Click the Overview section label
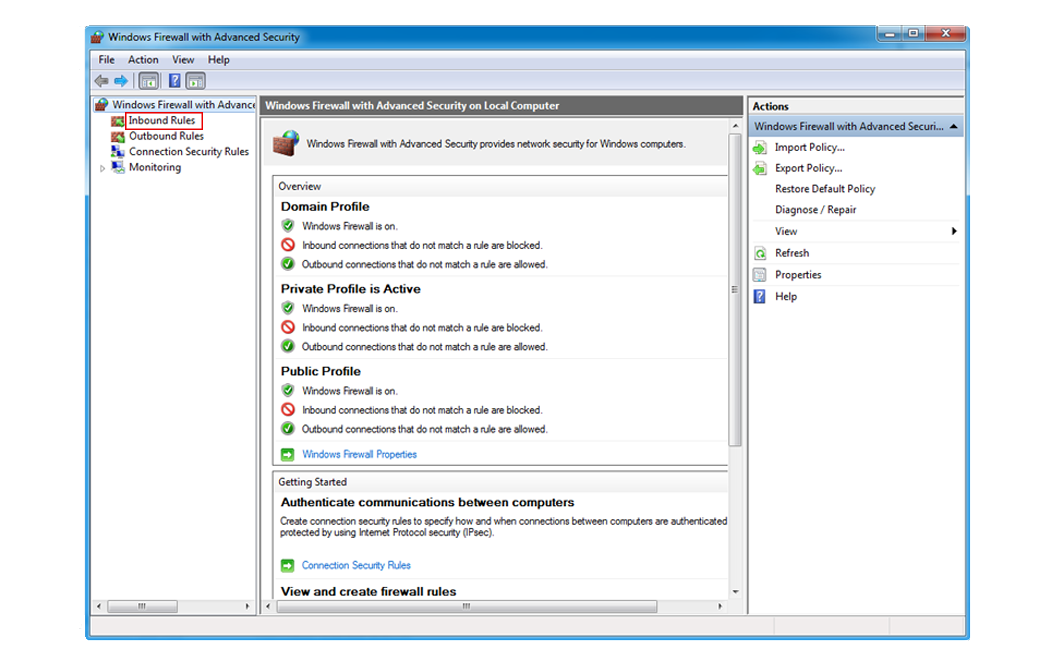The height and width of the screenshot is (665, 1049). (x=300, y=186)
